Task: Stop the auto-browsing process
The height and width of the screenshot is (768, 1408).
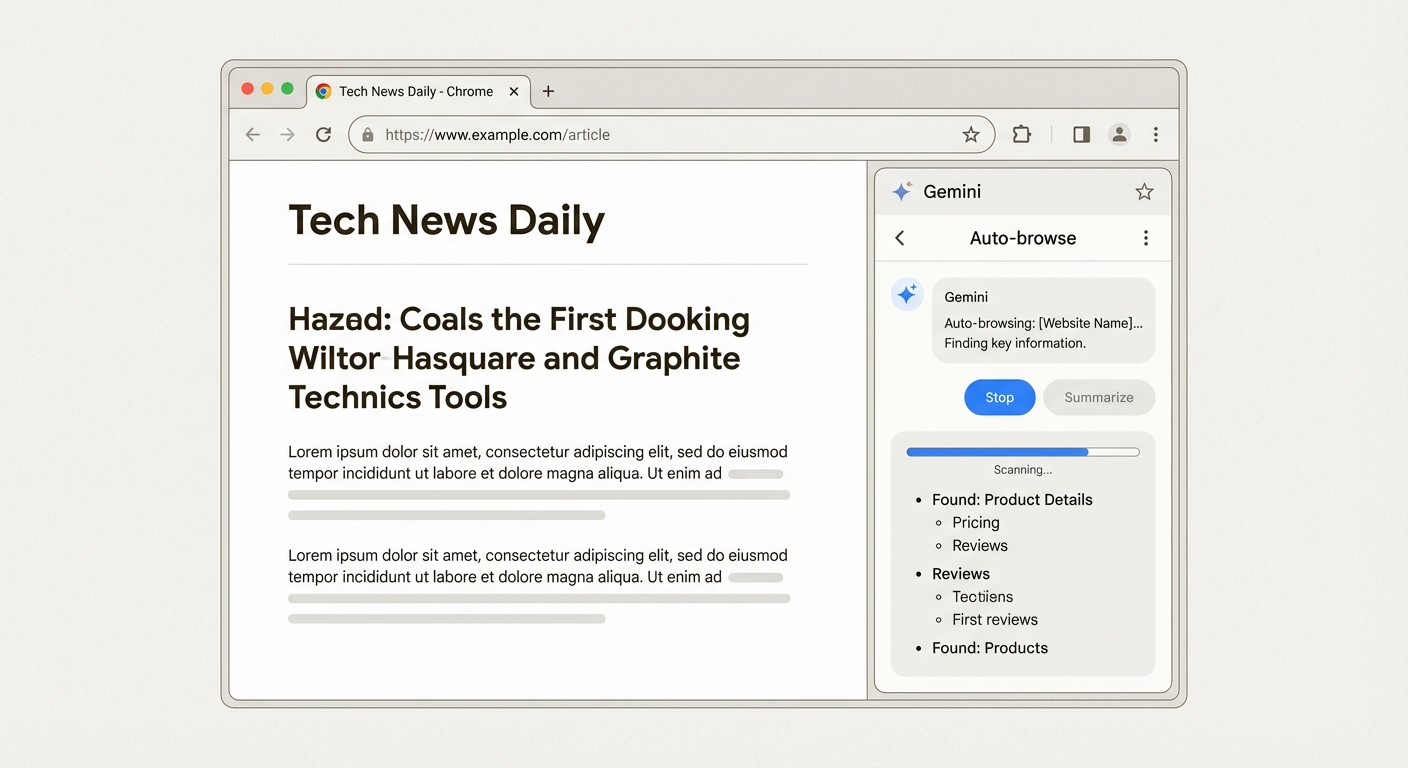Action: point(999,397)
